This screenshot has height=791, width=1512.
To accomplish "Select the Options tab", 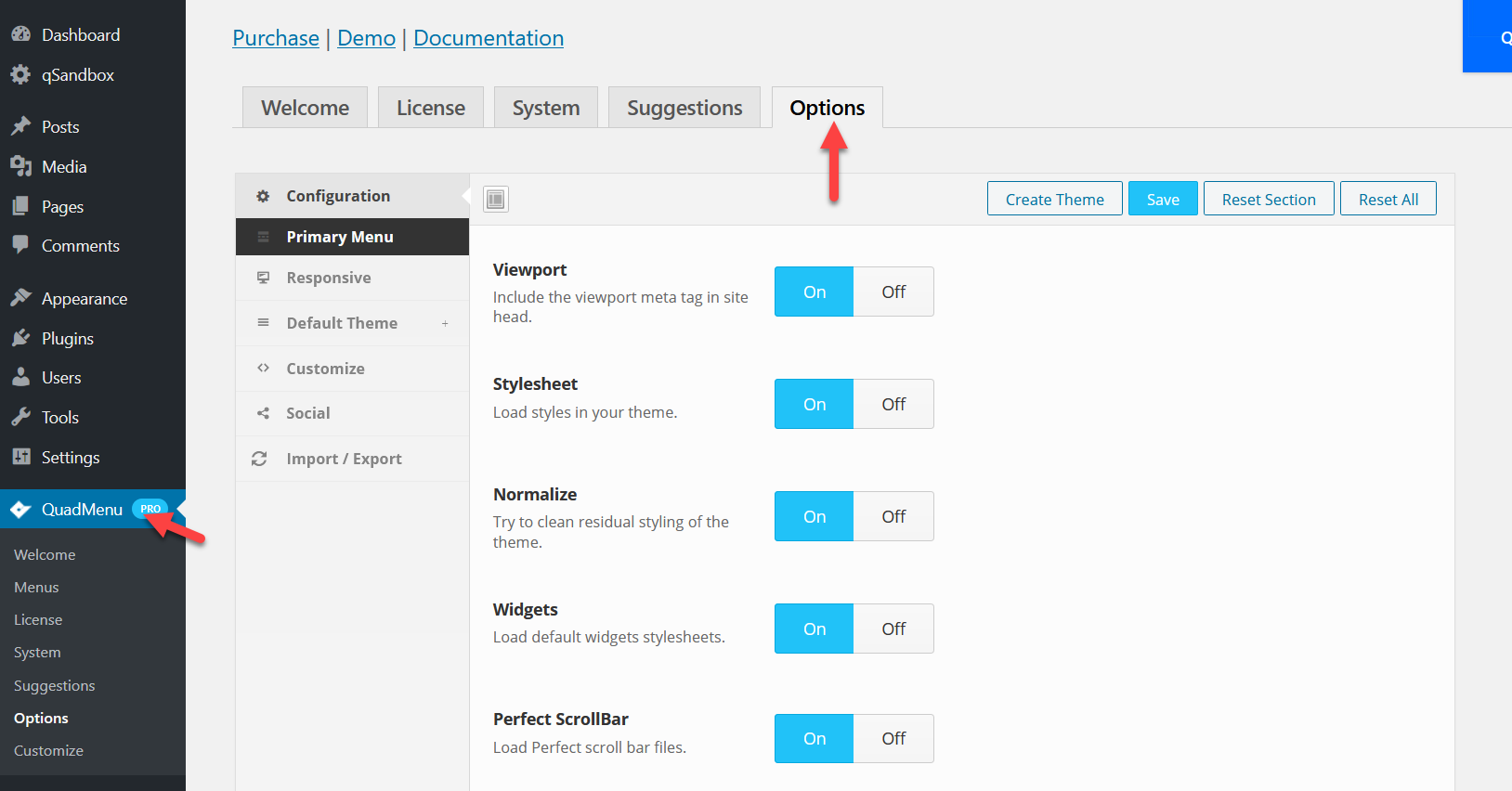I will click(x=828, y=108).
